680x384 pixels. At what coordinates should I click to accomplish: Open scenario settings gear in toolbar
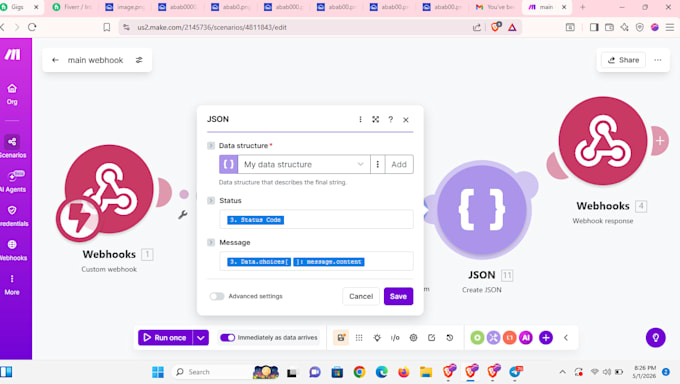413,338
